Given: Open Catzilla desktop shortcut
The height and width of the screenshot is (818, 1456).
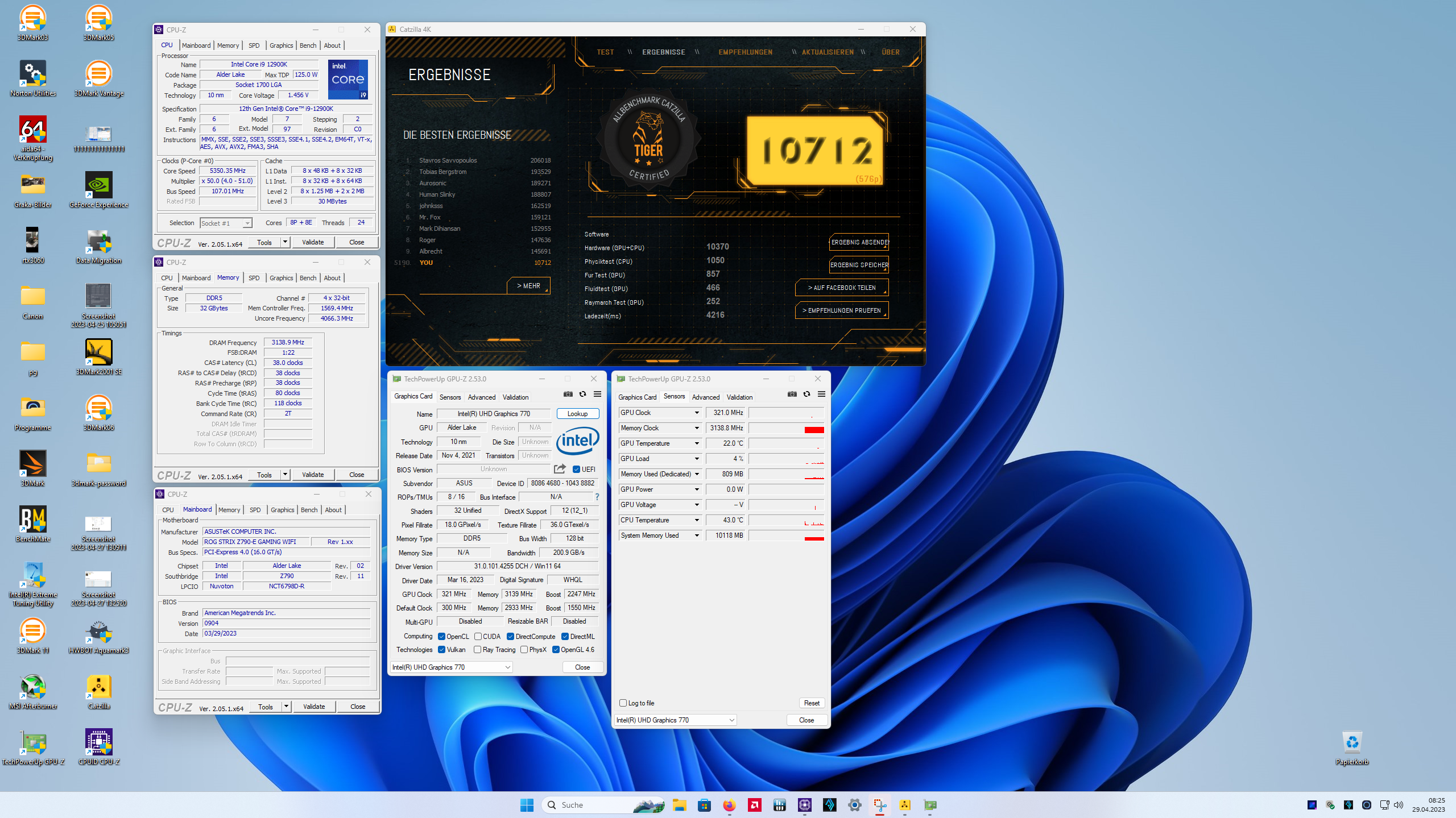Looking at the screenshot, I should [x=98, y=691].
